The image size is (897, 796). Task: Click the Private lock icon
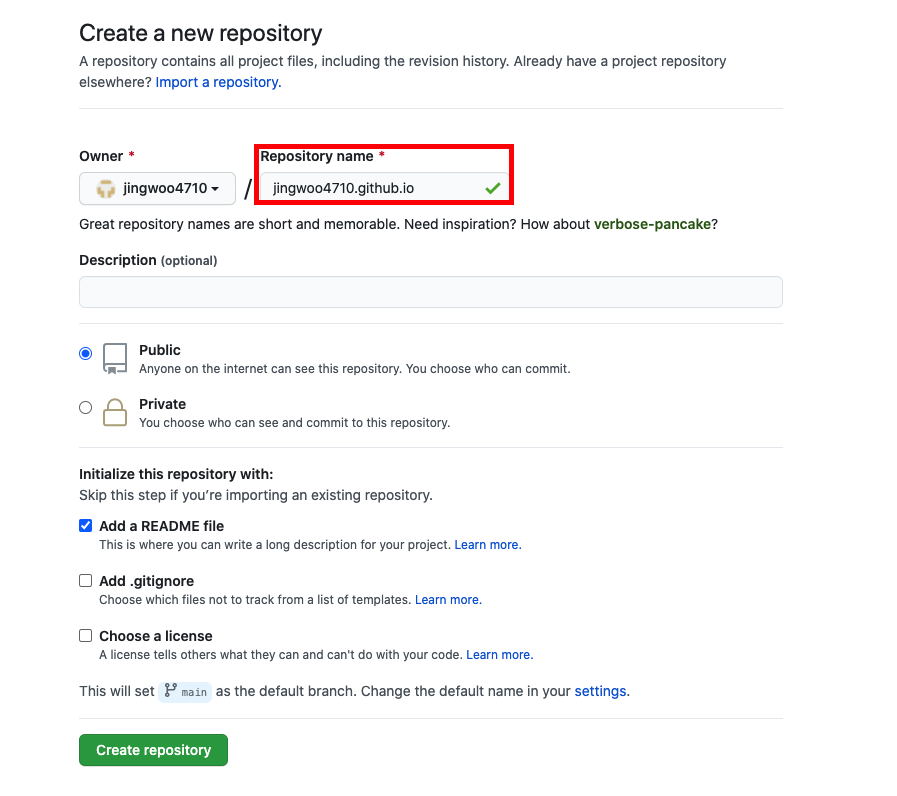point(115,412)
